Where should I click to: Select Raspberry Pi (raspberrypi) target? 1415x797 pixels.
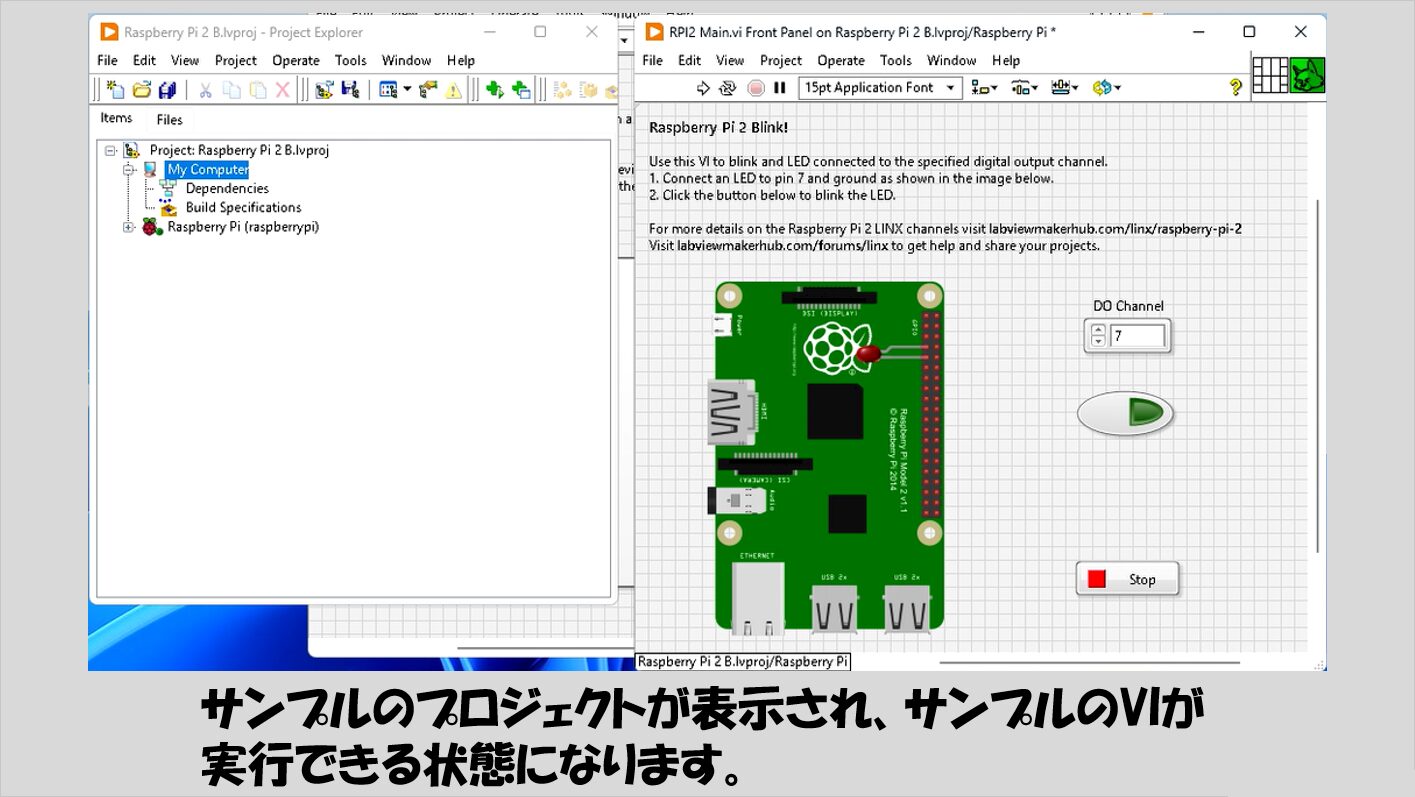click(243, 227)
